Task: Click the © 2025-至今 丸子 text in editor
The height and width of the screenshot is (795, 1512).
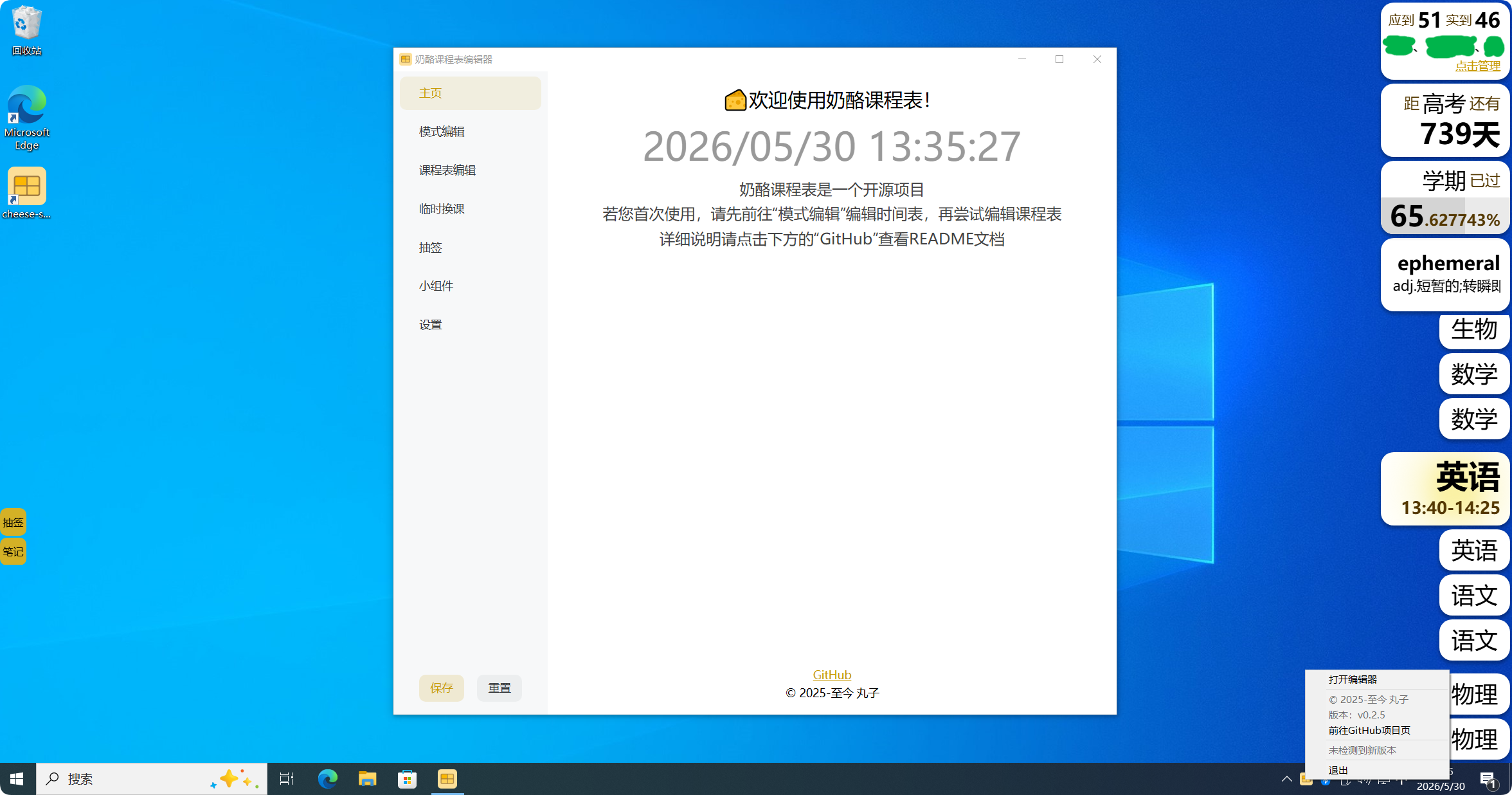Action: [832, 693]
